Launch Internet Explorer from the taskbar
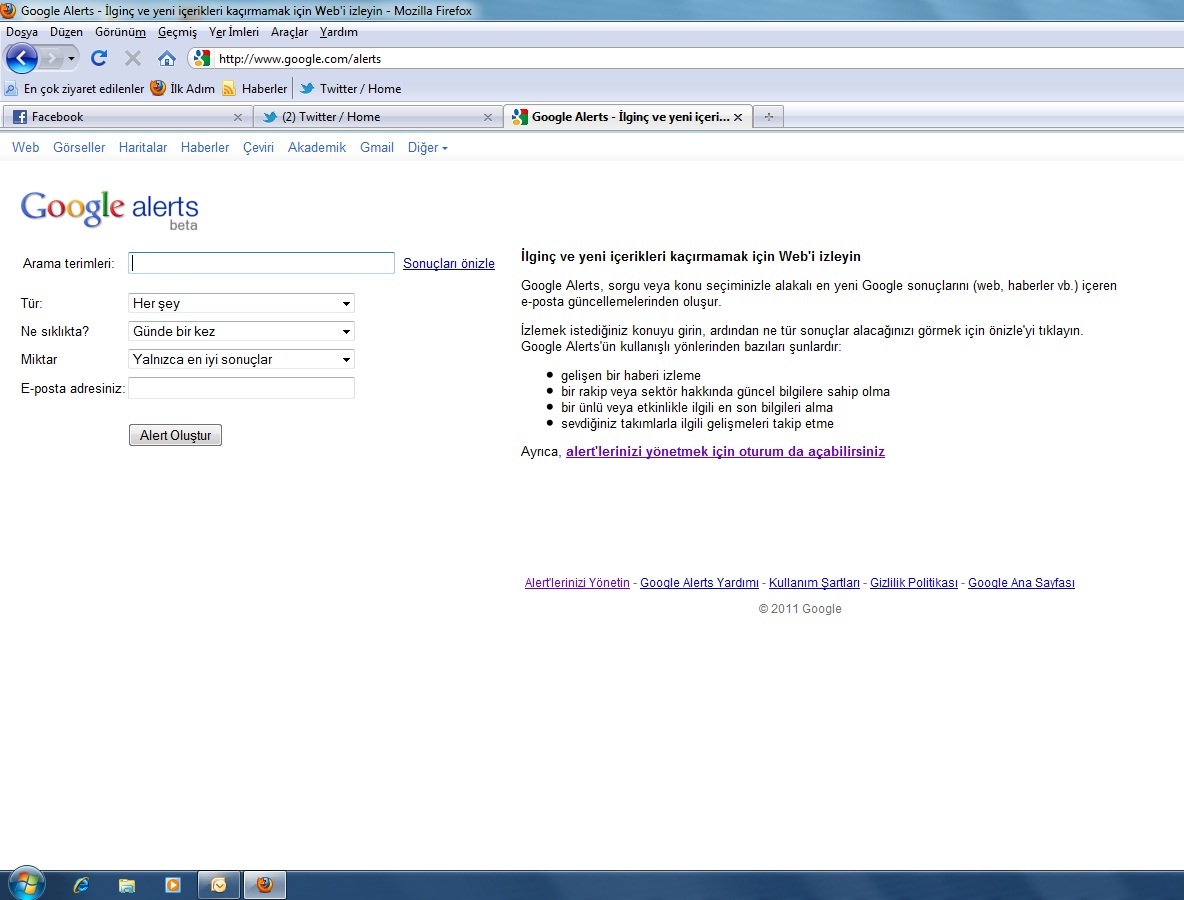The image size is (1184, 900). 81,885
